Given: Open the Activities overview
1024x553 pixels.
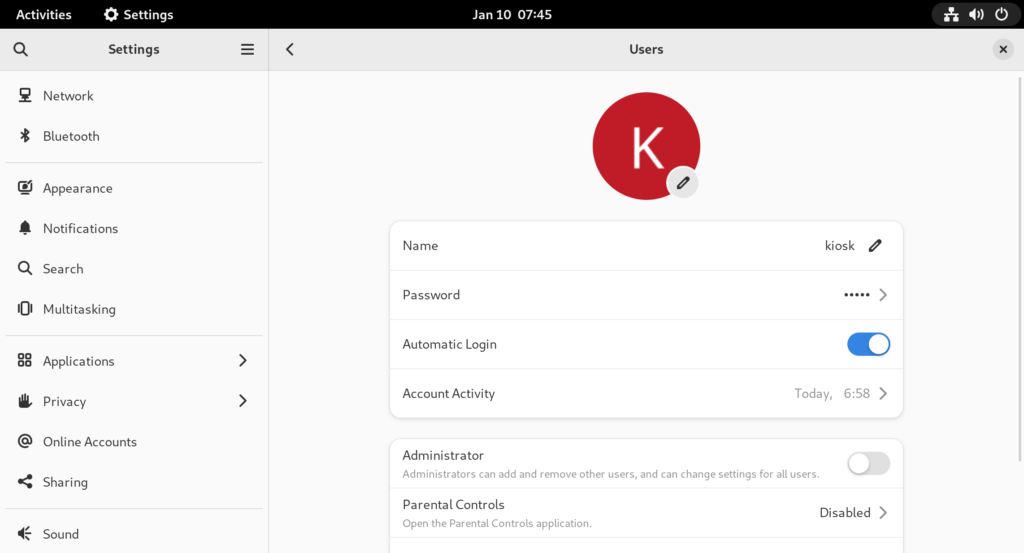Looking at the screenshot, I should 44,15.
